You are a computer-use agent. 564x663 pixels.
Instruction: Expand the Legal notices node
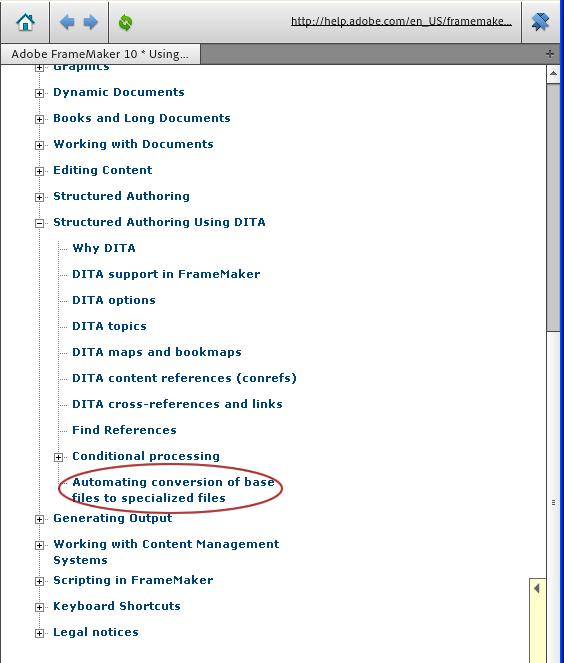(39, 633)
